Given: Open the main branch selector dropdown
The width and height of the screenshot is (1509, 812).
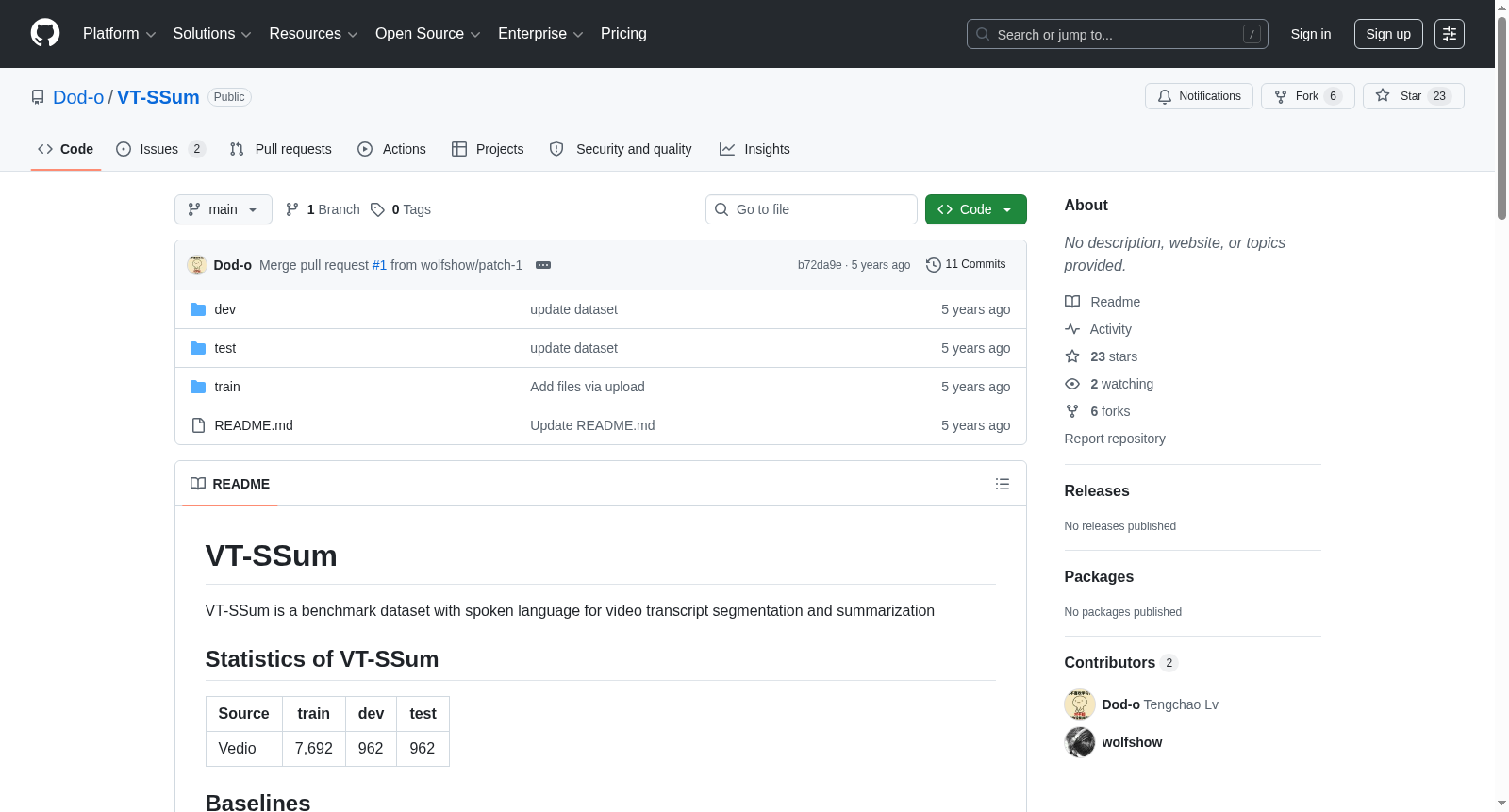Looking at the screenshot, I should pos(224,209).
